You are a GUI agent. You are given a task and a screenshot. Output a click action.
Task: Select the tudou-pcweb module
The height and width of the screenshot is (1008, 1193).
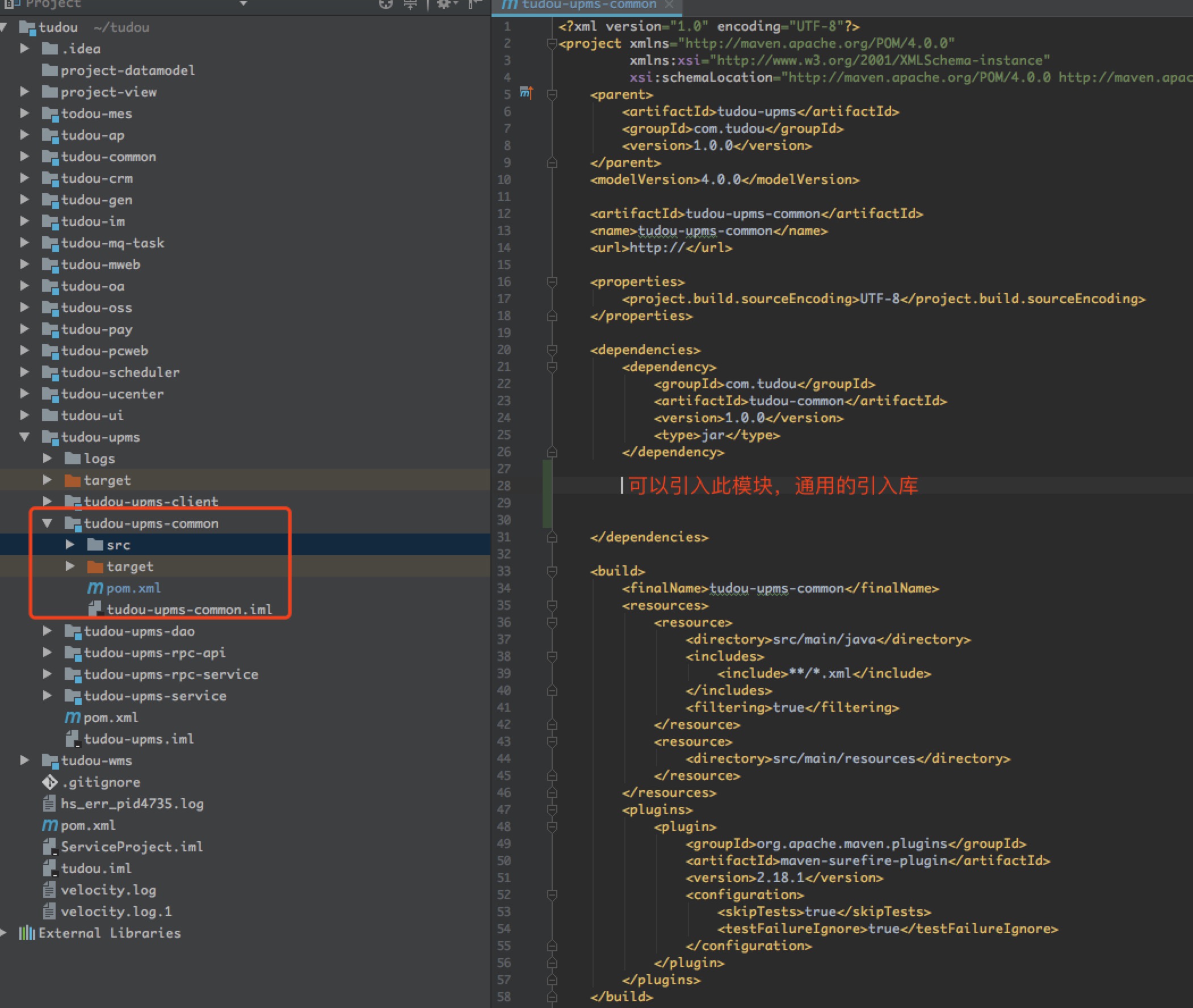pos(104,351)
